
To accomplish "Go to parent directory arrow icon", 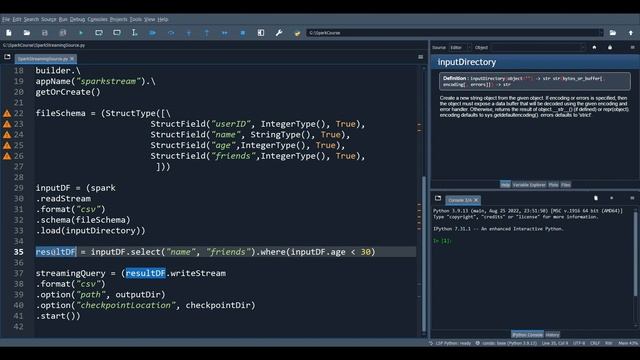I will [x=631, y=33].
